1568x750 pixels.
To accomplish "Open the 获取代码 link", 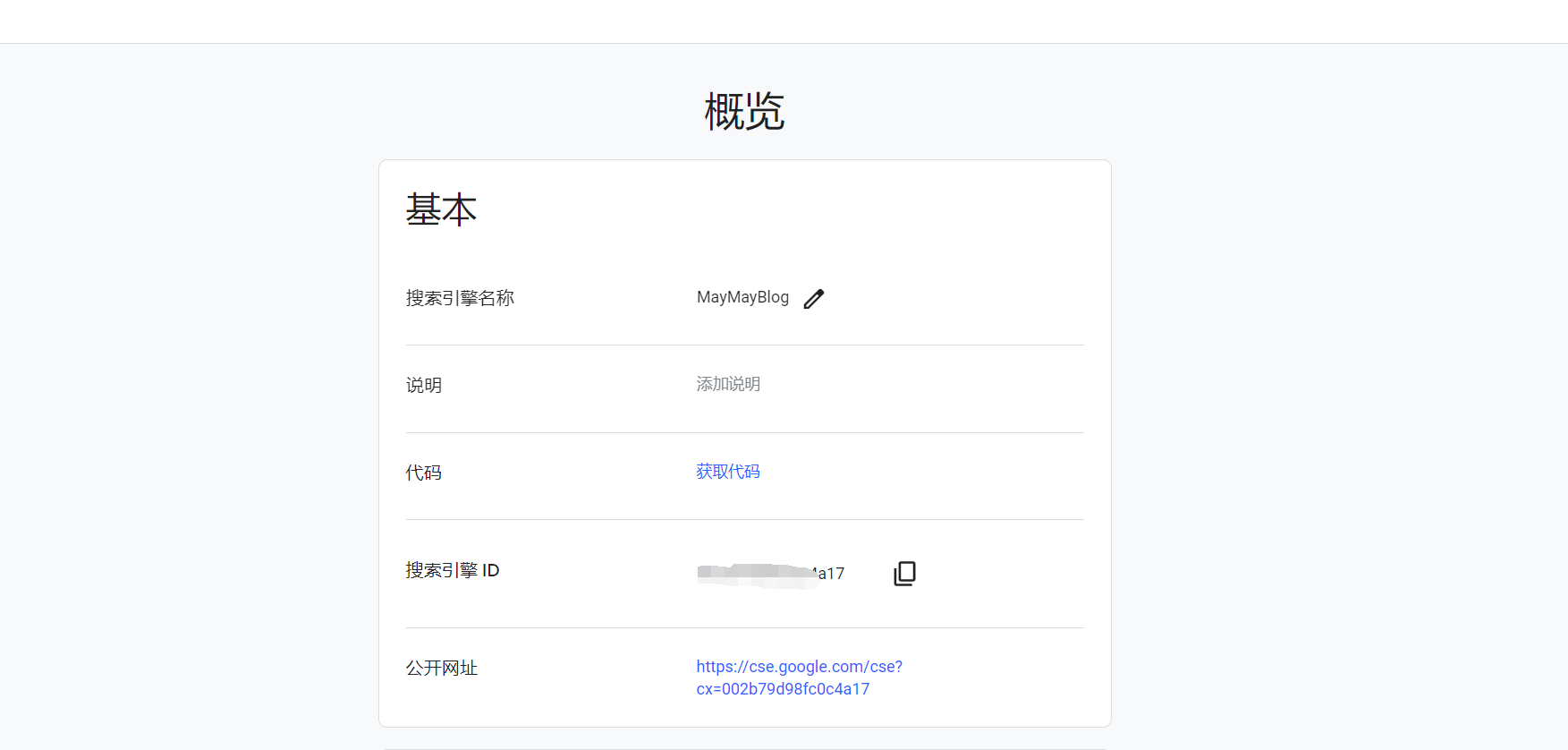I will click(x=727, y=472).
